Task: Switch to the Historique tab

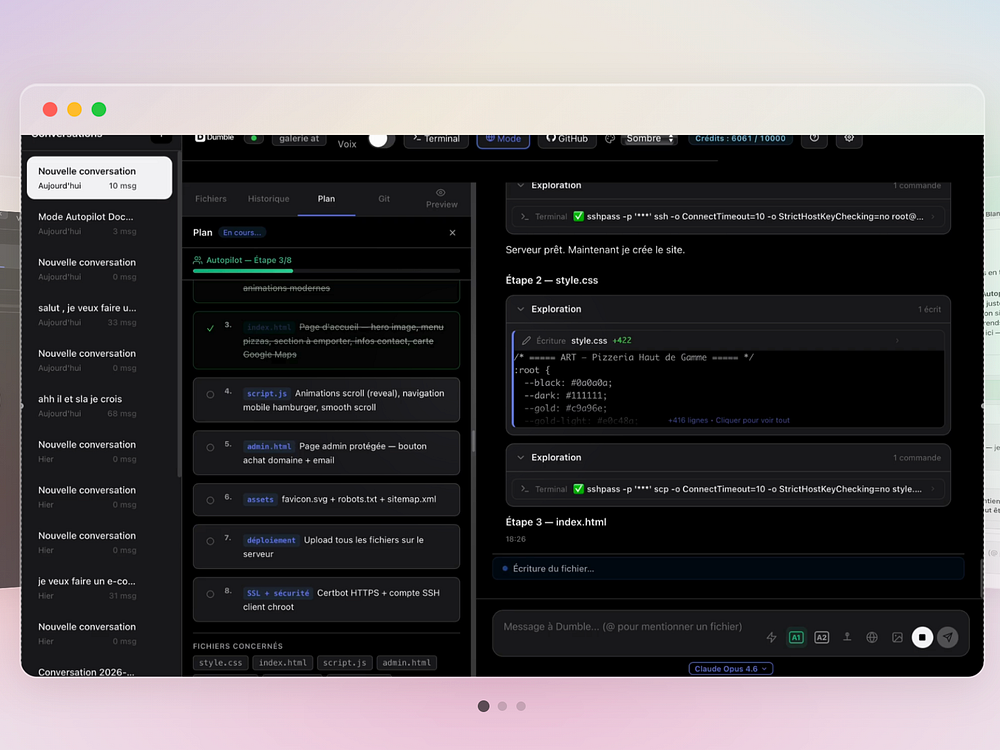Action: point(268,199)
